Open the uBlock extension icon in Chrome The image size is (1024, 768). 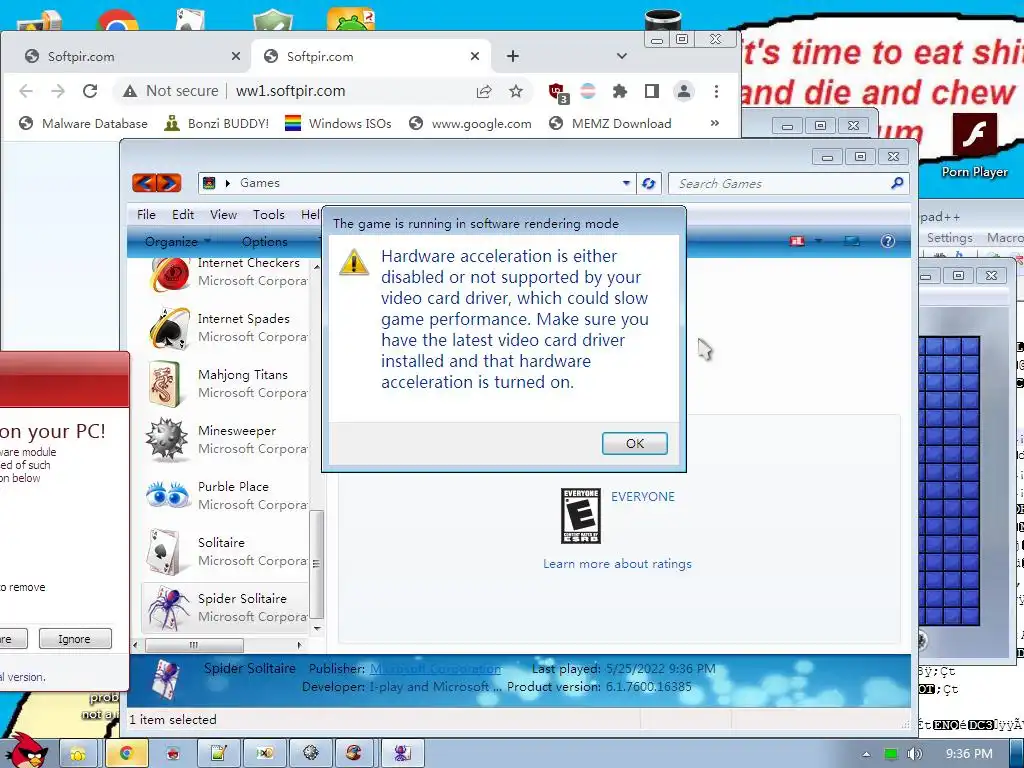558,92
